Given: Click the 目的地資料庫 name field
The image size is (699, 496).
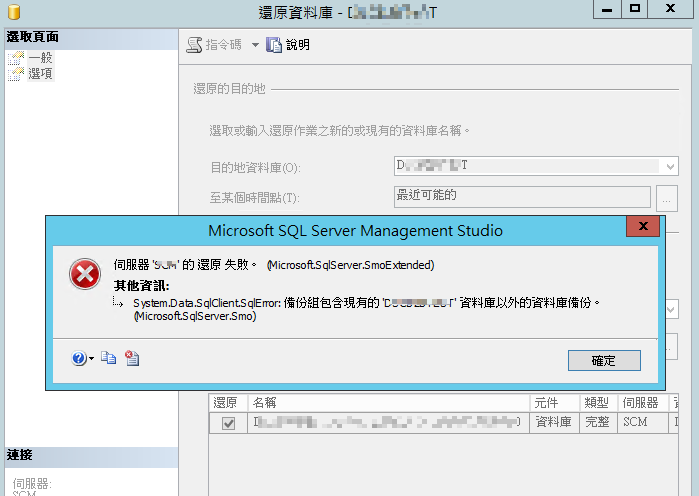Looking at the screenshot, I should 526,166.
